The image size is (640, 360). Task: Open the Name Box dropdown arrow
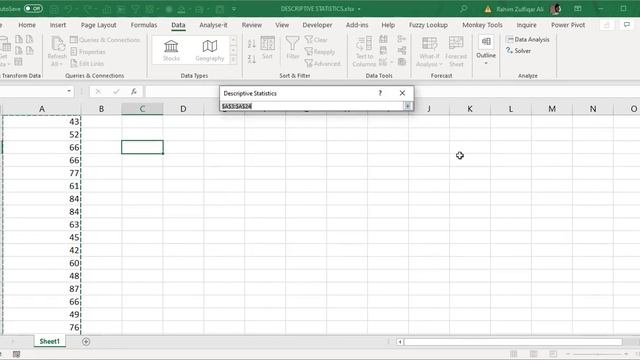(x=69, y=91)
